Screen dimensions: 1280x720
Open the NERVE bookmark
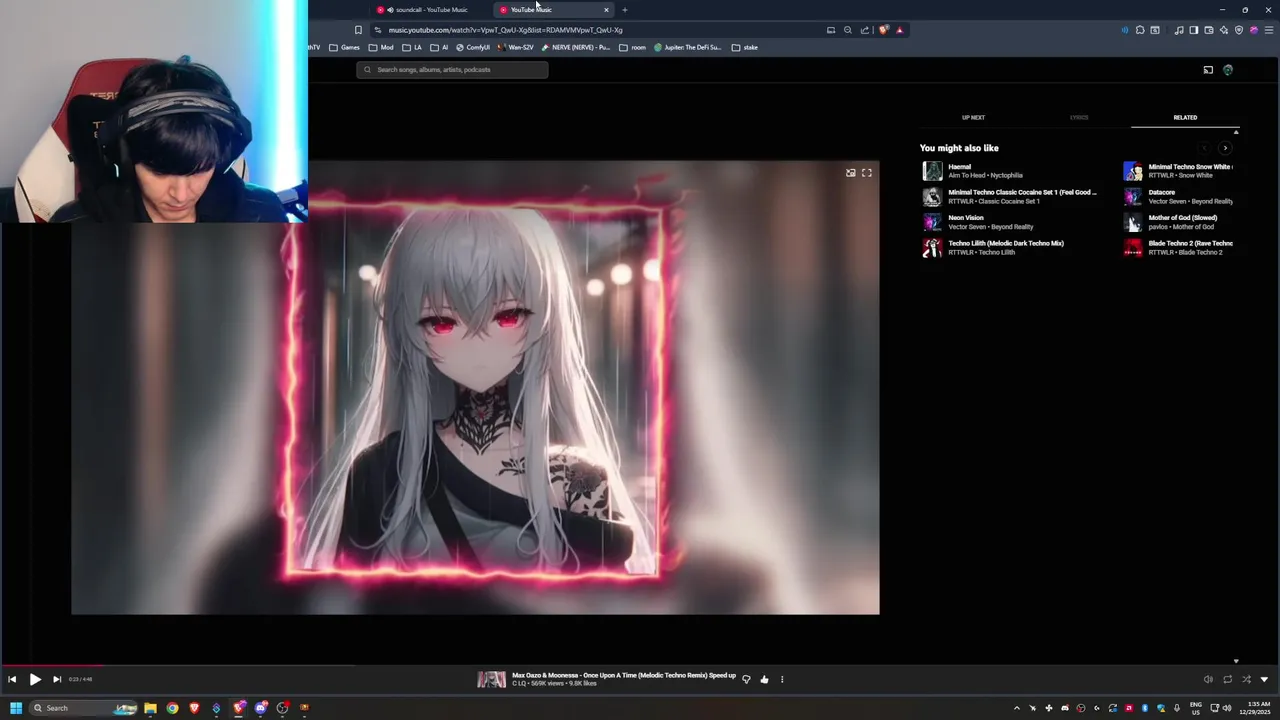click(576, 47)
